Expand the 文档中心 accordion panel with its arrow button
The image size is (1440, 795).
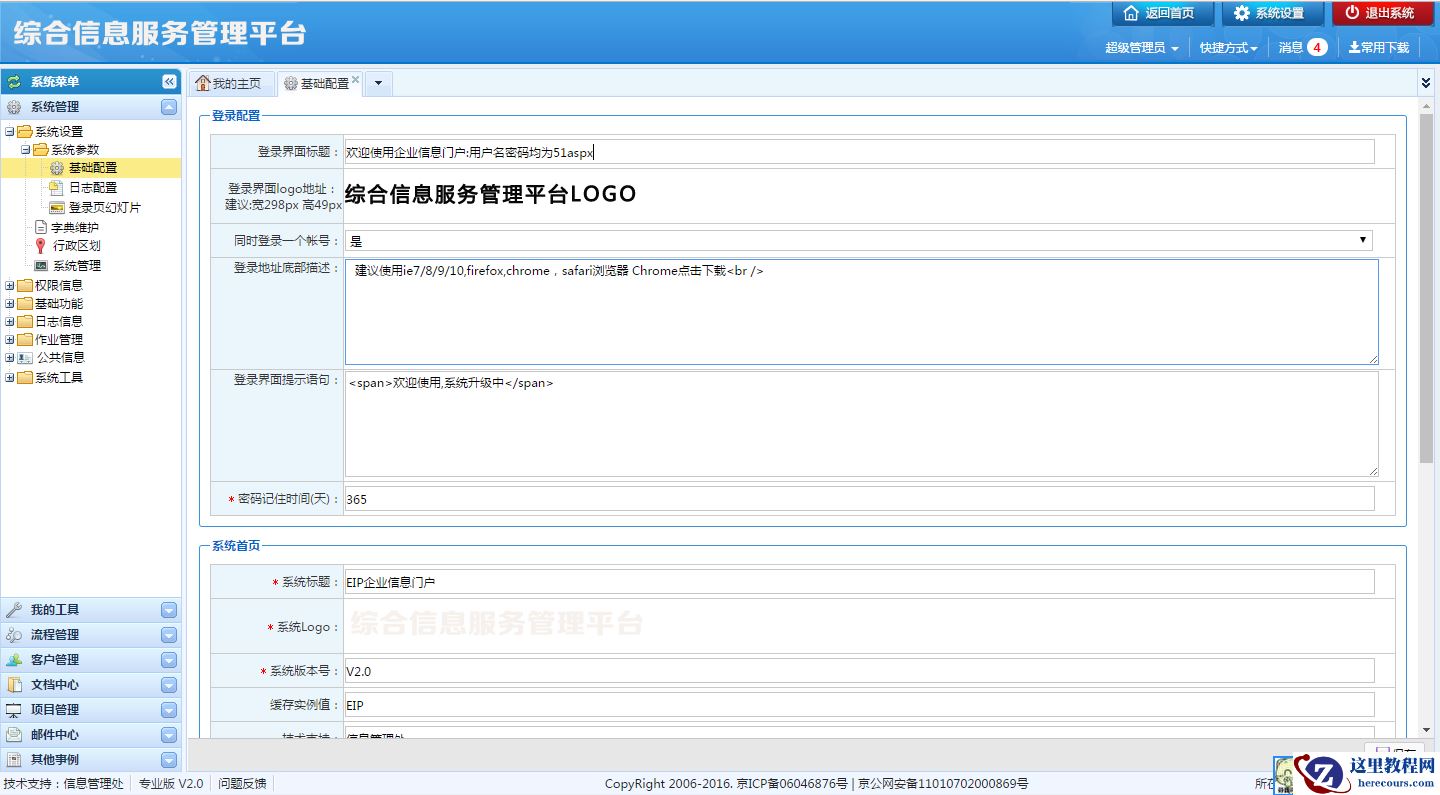pos(169,685)
